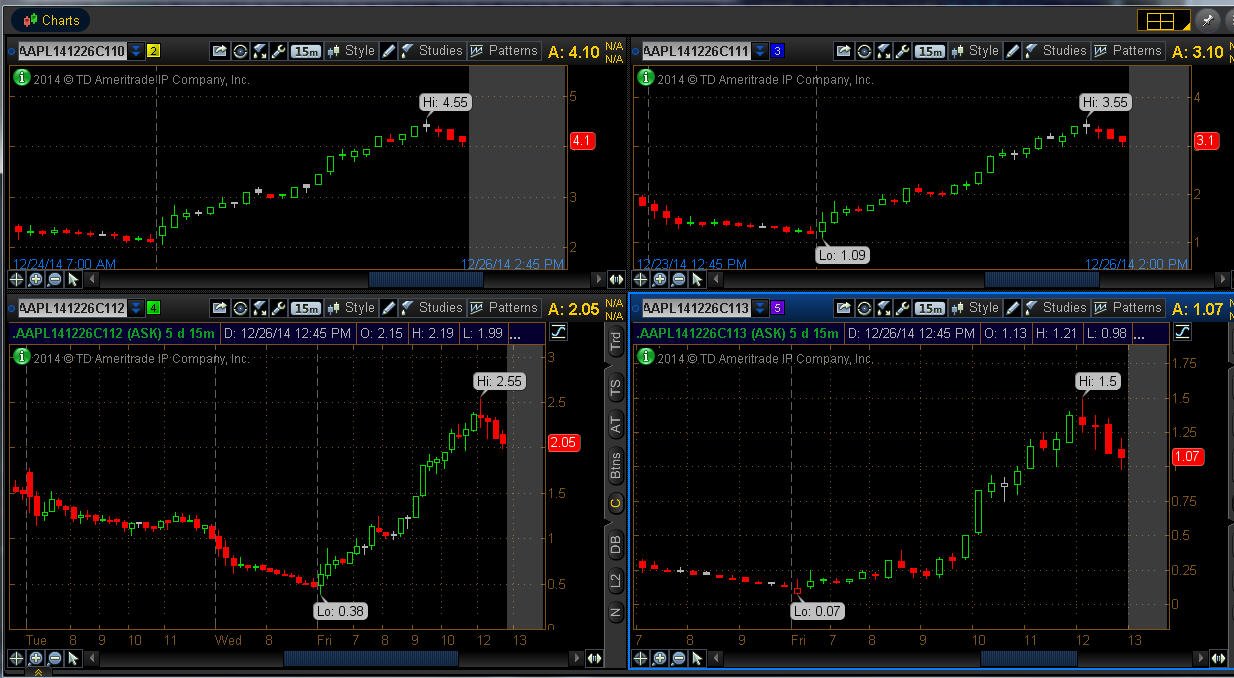Open 15m timeframe selector on C113 chart
1234x678 pixels.
click(930, 308)
